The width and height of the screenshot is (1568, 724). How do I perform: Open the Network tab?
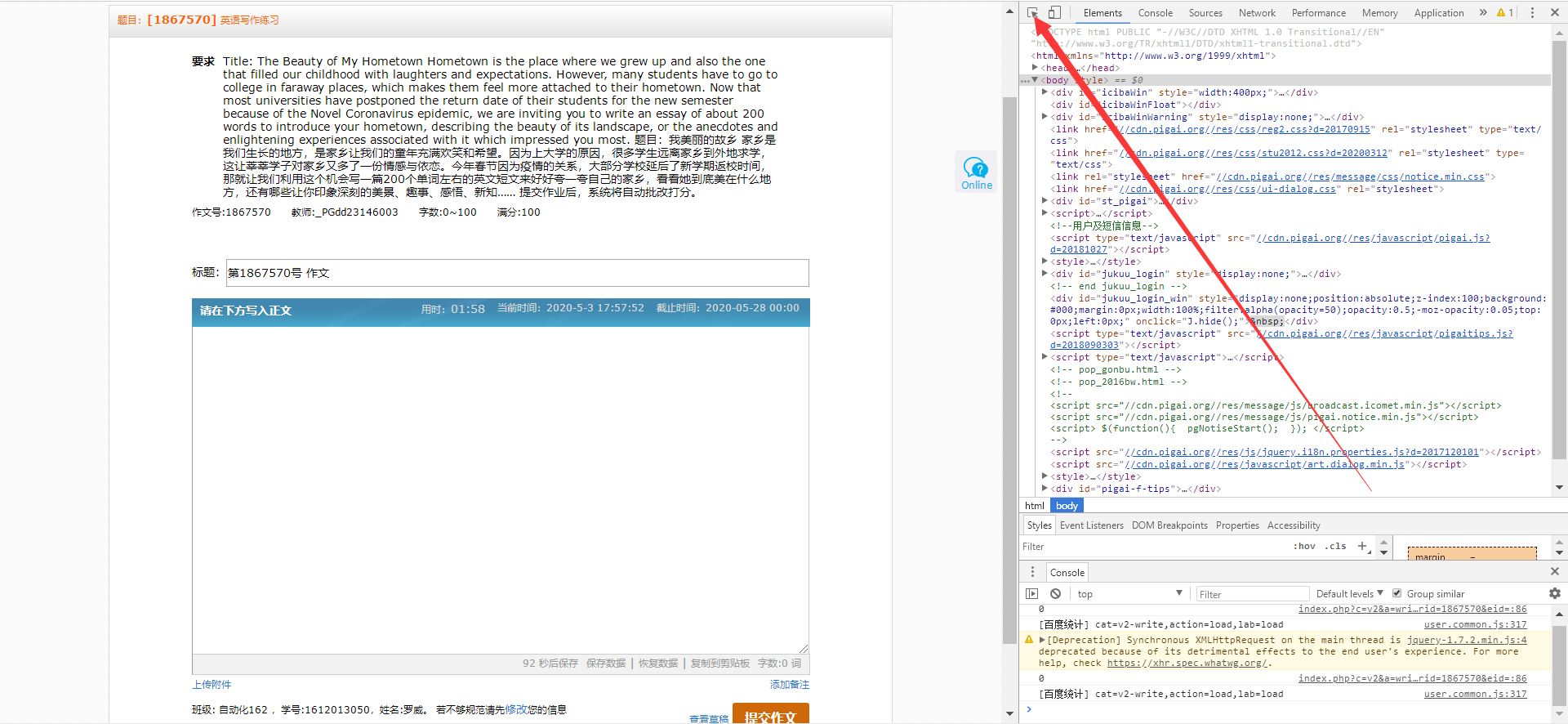1257,13
